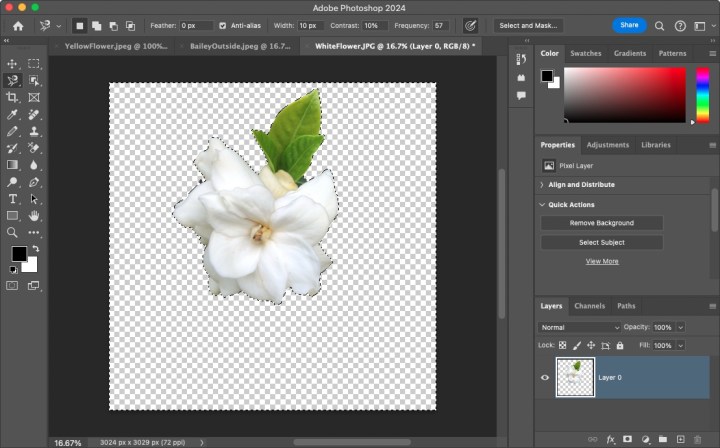Create a new layer with plus icon
Screen dimensions: 720x448
(680, 439)
